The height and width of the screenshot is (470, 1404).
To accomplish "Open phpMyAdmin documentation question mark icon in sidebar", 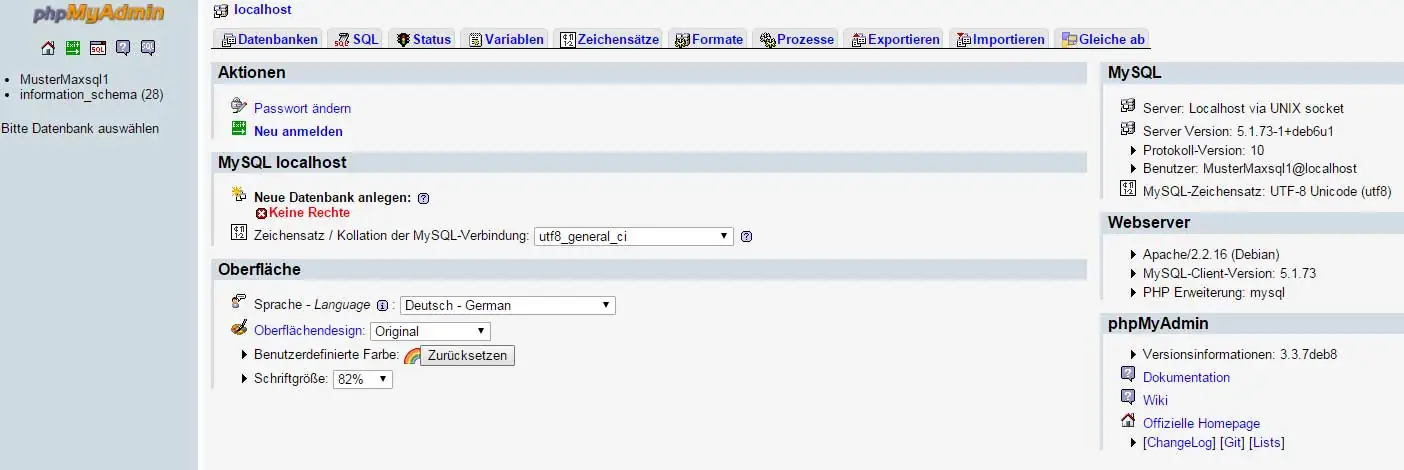I will [x=123, y=48].
